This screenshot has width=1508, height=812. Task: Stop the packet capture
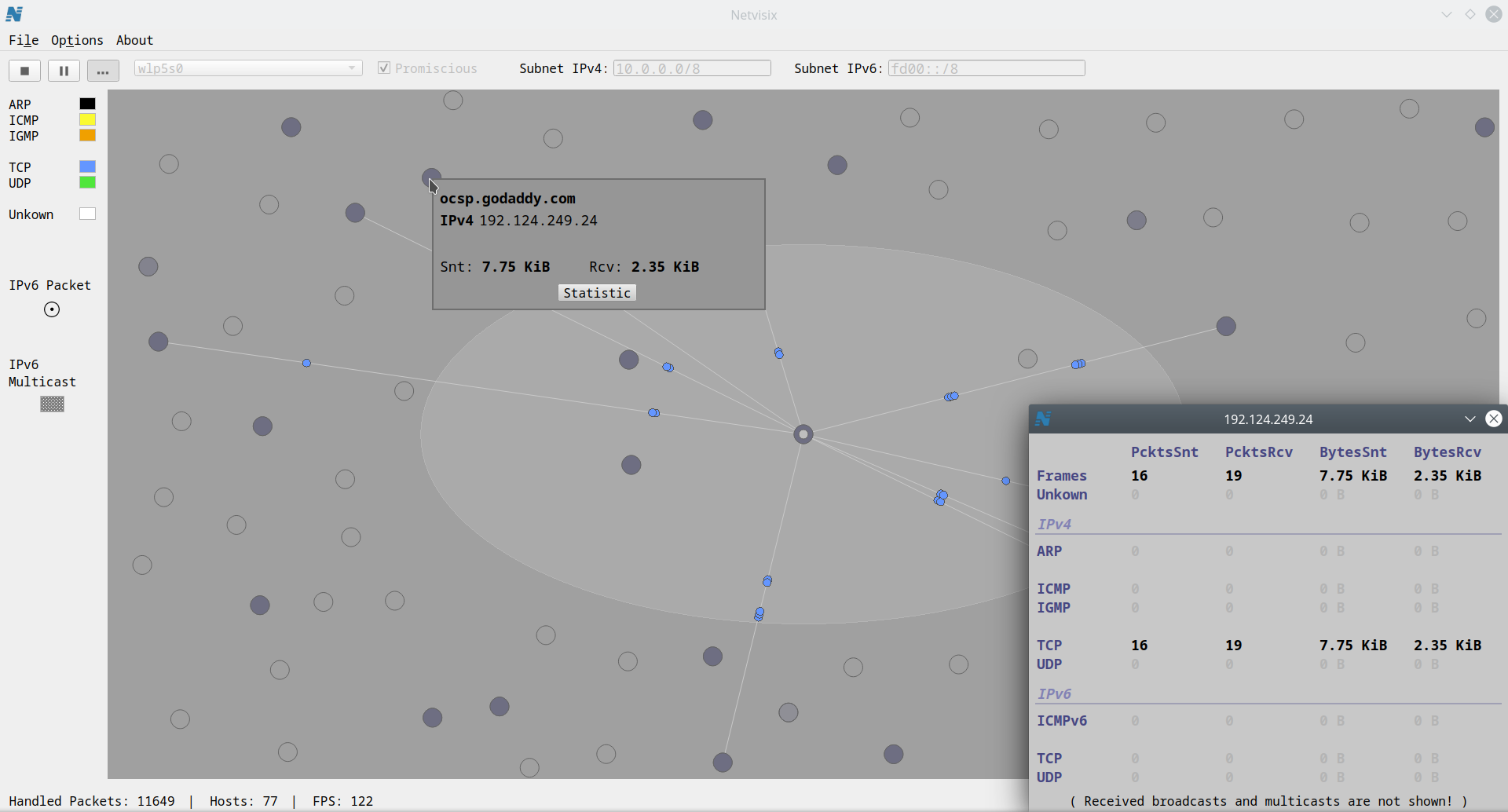tap(24, 71)
